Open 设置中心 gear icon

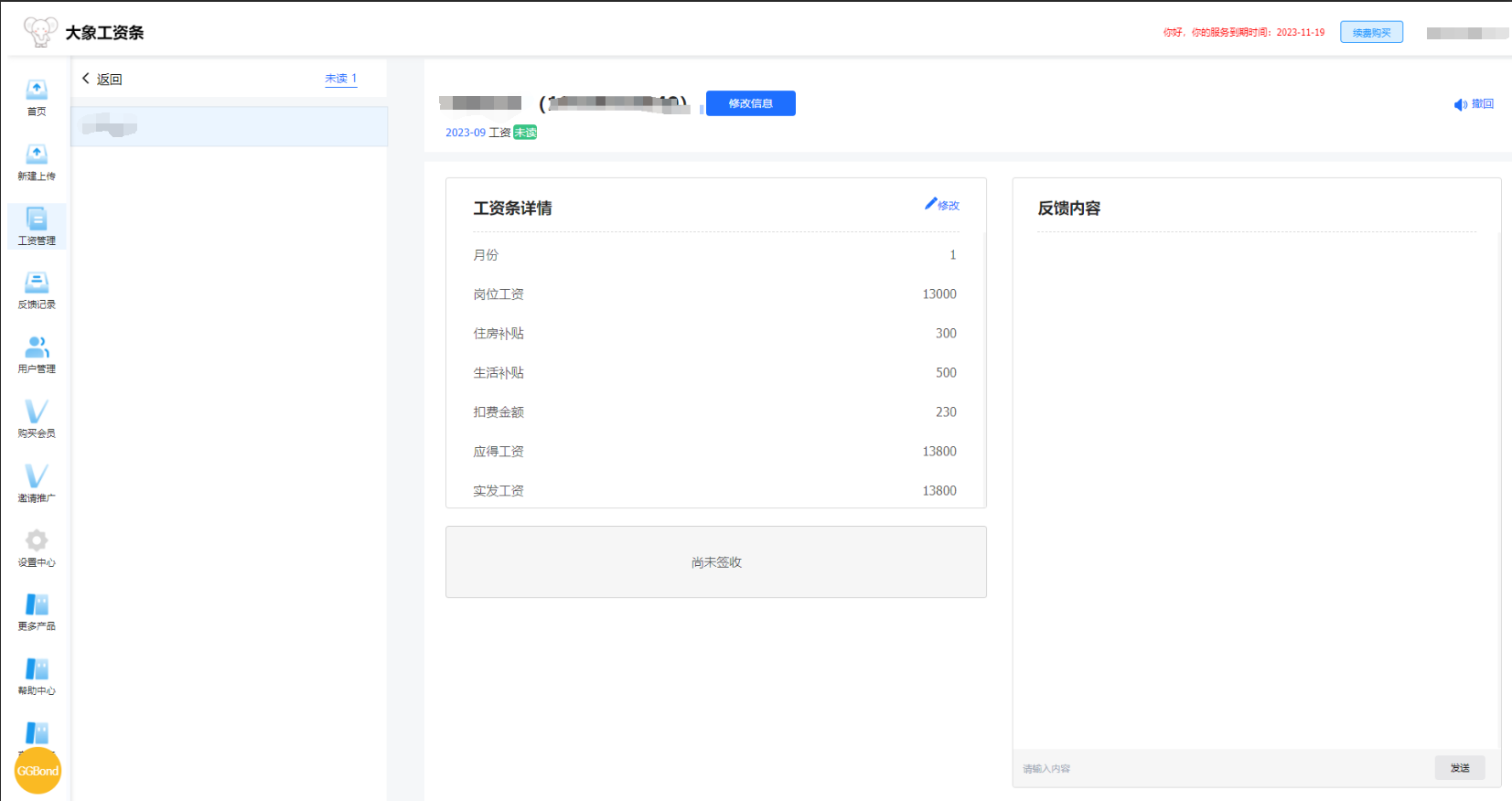(37, 539)
